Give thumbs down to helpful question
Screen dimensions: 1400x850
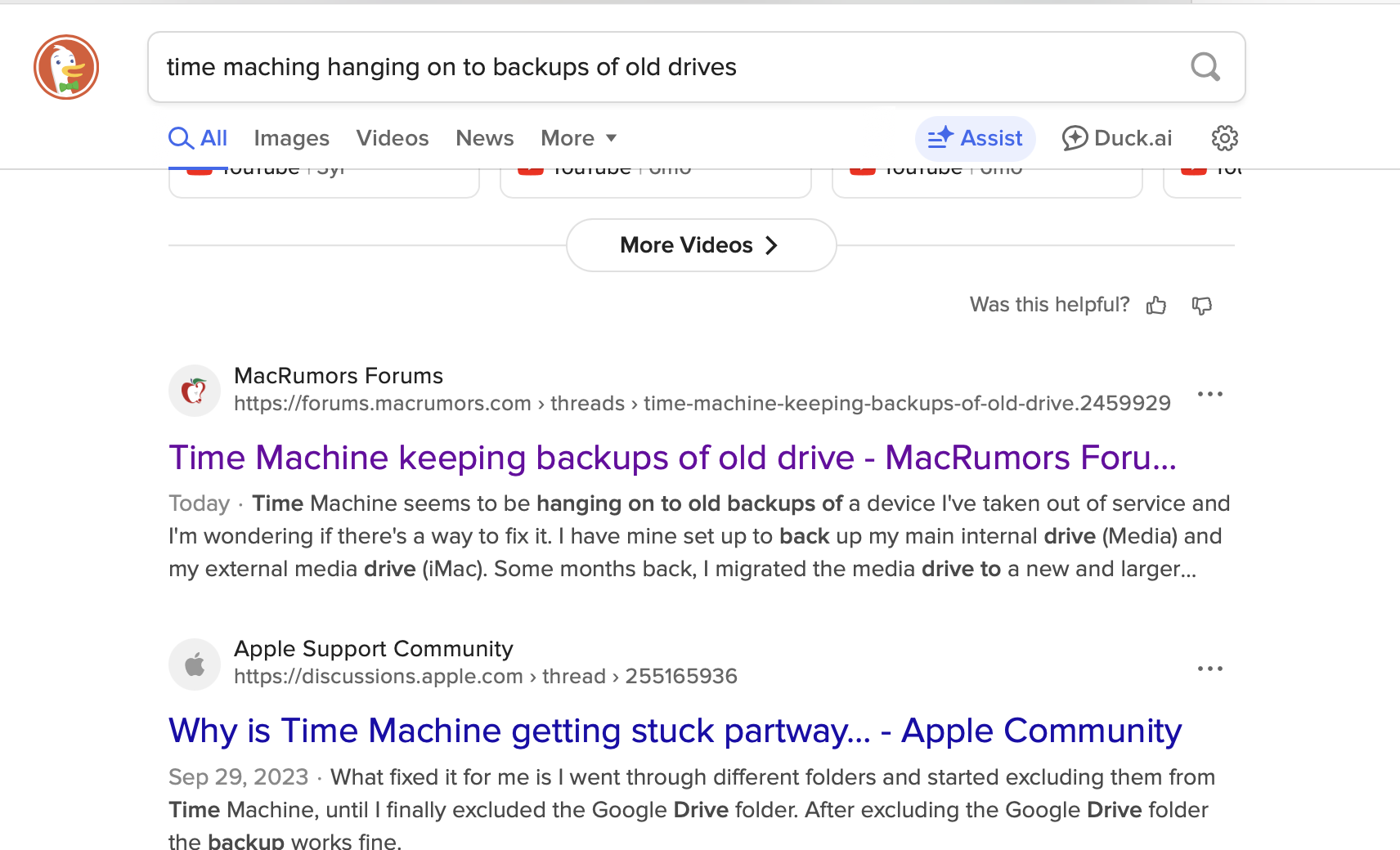(1201, 305)
